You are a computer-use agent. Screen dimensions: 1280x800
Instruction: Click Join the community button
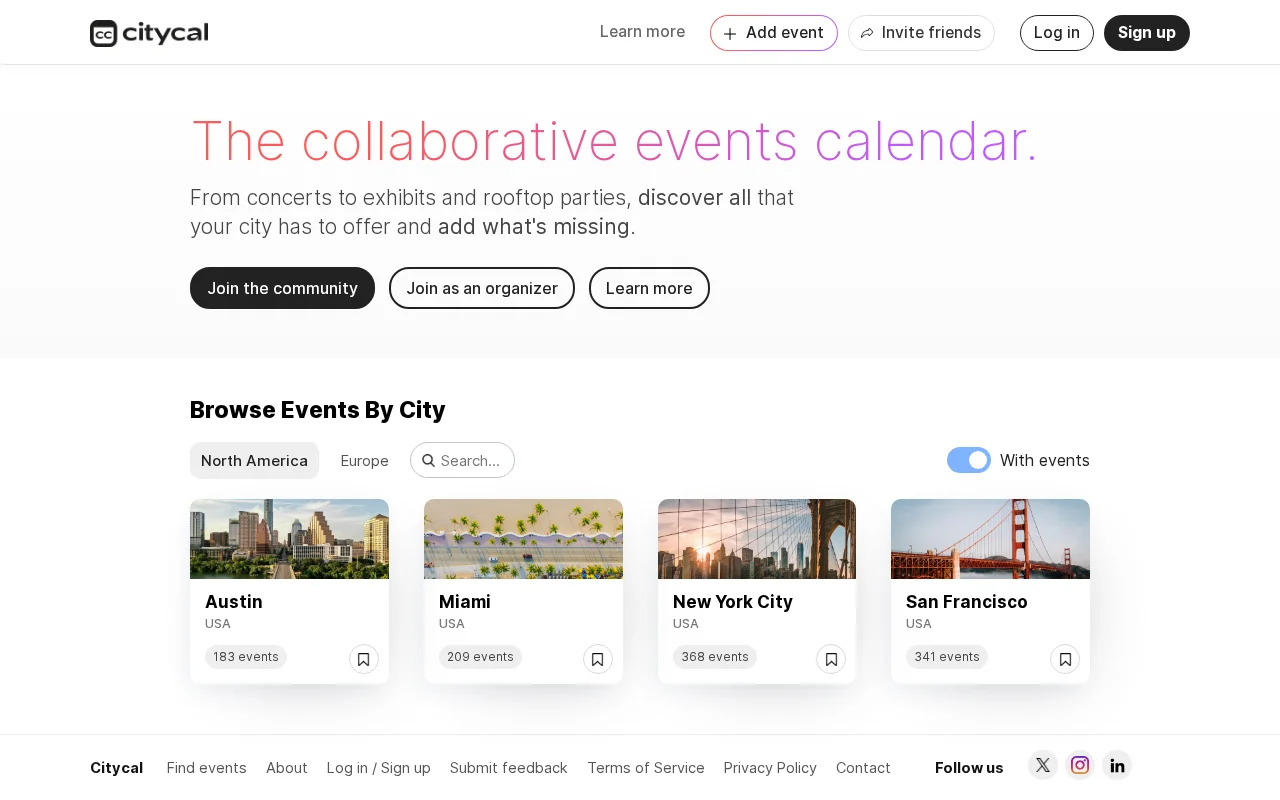282,288
